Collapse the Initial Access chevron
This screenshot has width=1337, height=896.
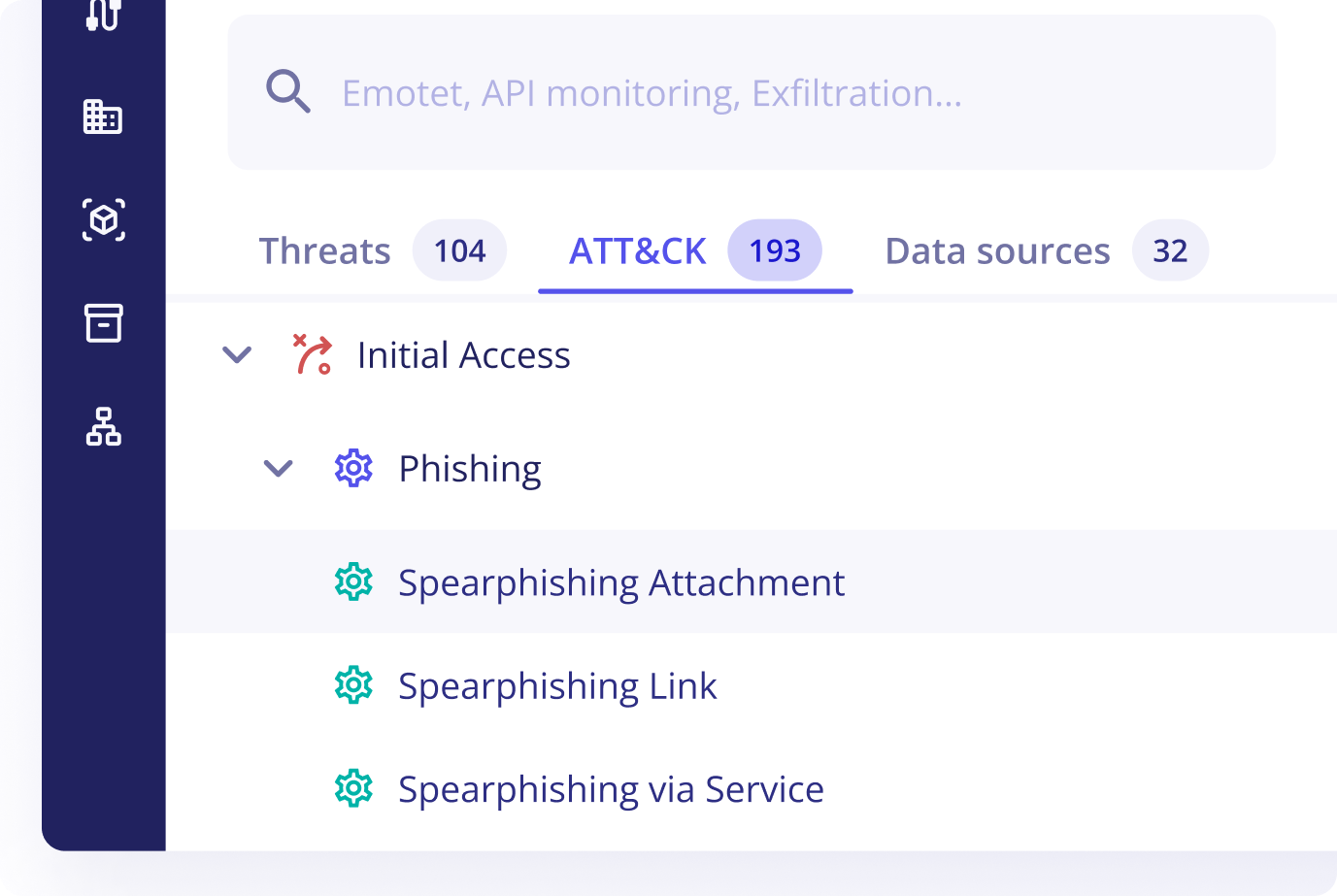(237, 354)
